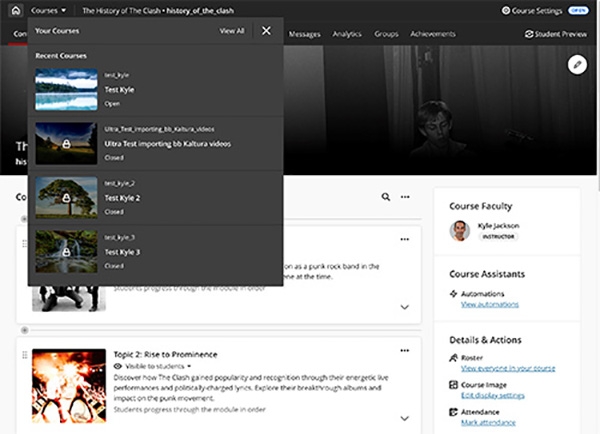This screenshot has width=600, height=434.
Task: Click the Student Preview icon
Action: point(529,34)
